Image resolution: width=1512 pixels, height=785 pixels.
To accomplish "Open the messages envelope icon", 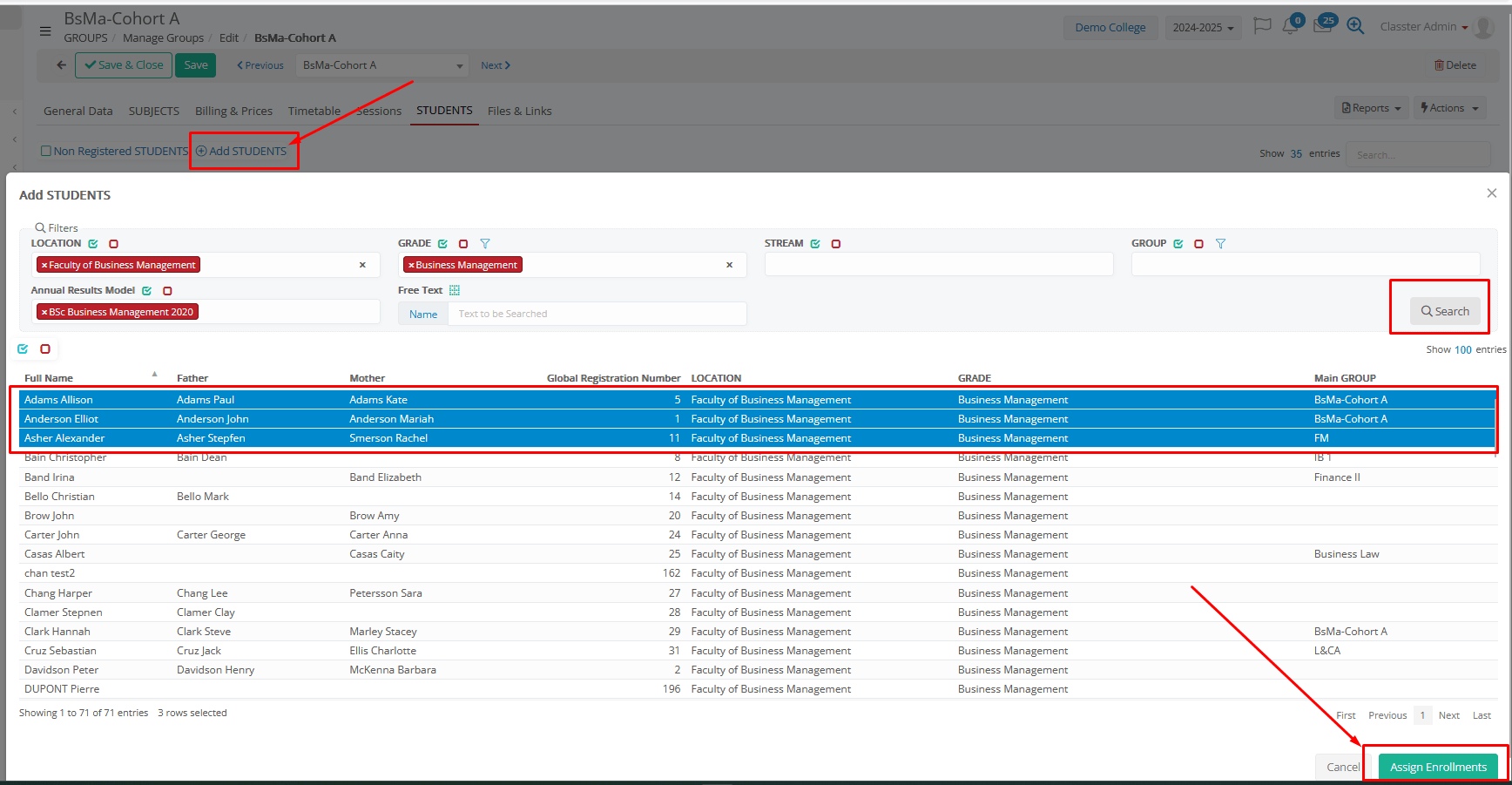I will tap(1322, 27).
